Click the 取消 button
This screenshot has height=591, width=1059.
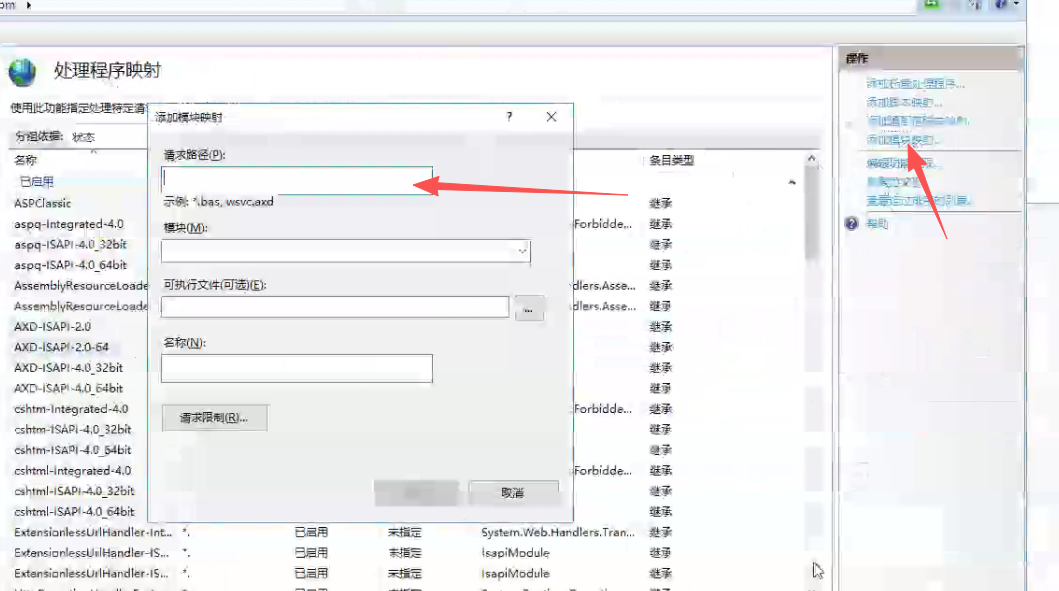pos(513,493)
